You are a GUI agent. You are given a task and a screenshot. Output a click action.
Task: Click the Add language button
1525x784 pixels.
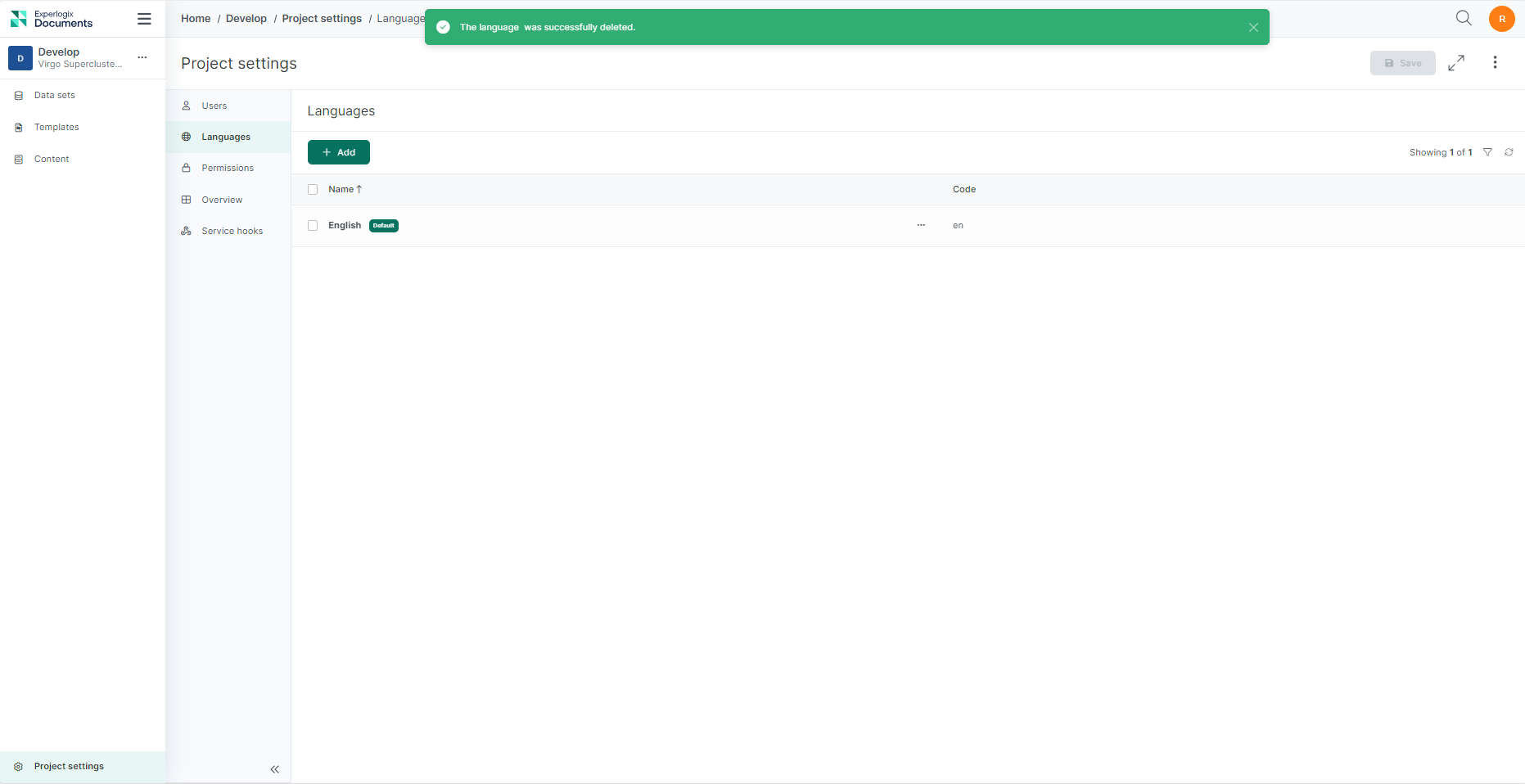coord(339,152)
